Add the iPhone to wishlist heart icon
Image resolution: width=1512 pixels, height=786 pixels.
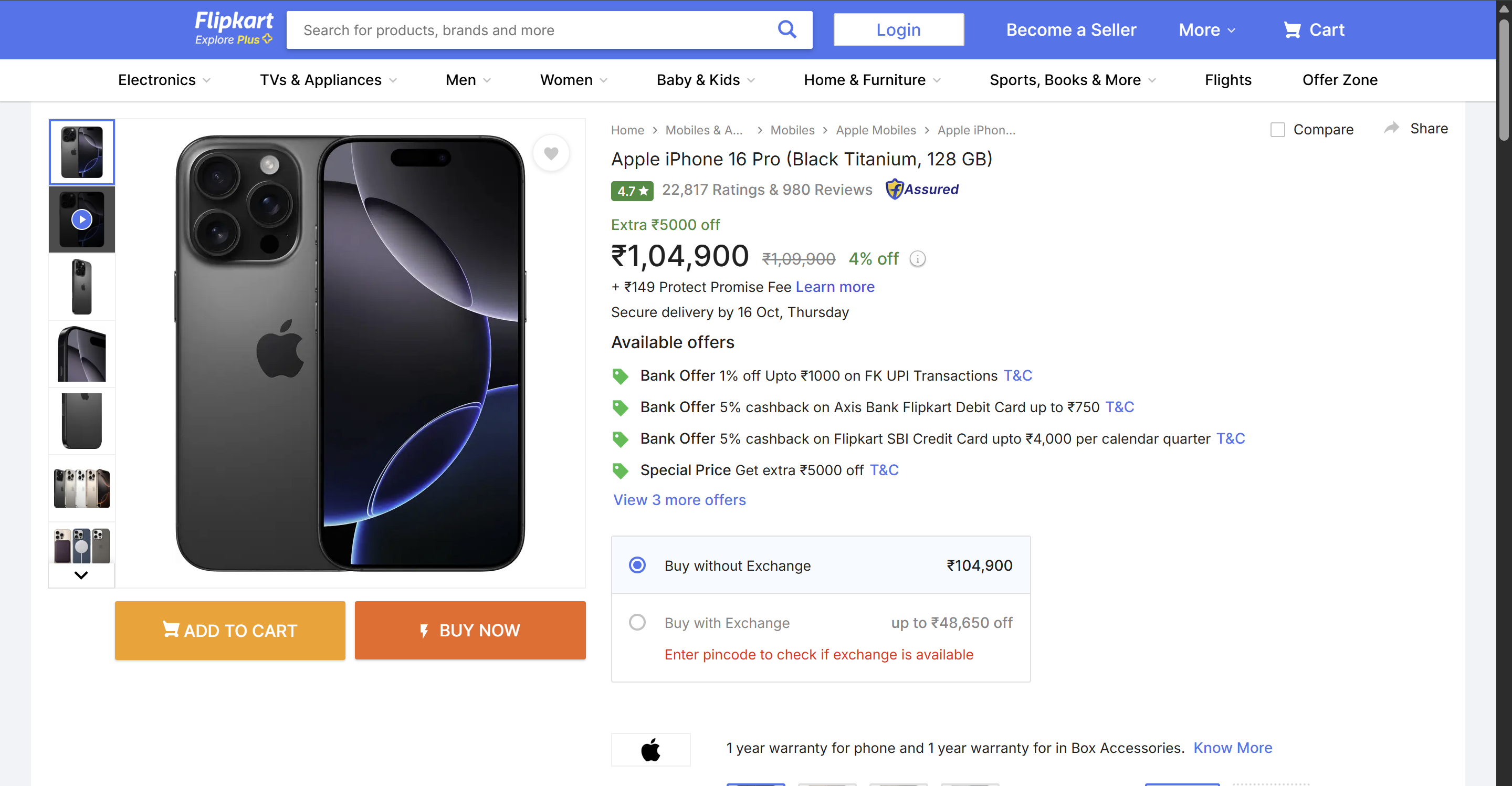[551, 153]
